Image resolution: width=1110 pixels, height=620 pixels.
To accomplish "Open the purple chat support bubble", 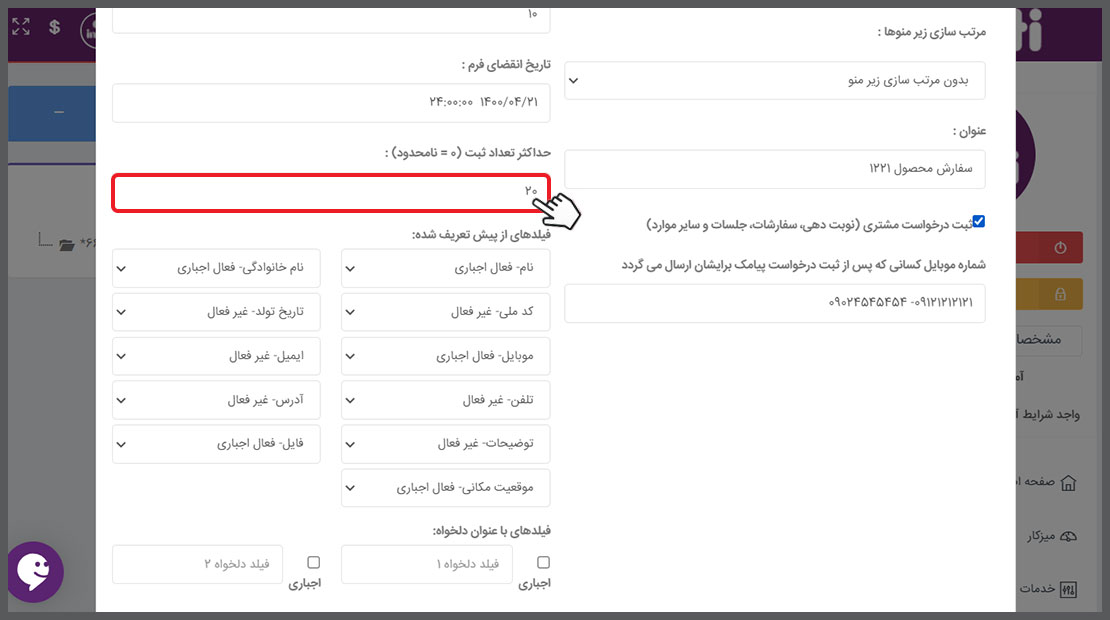I will pos(36,572).
